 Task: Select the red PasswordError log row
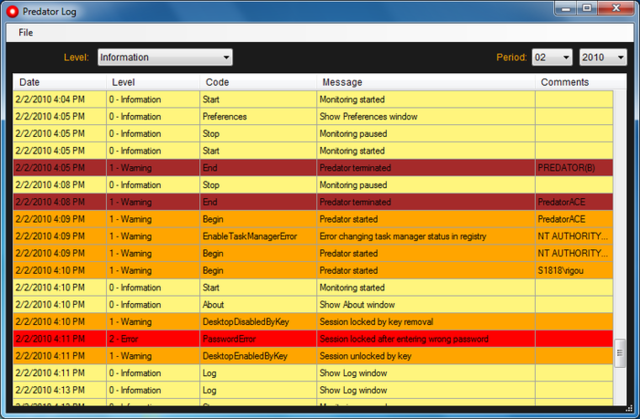[x=313, y=339]
